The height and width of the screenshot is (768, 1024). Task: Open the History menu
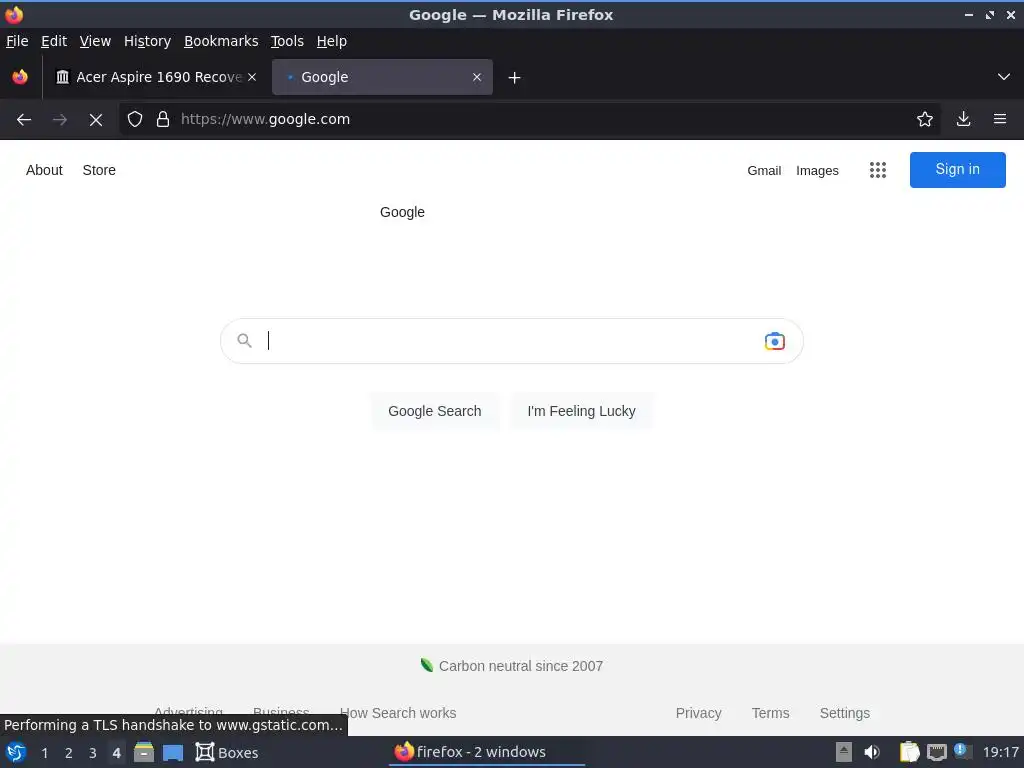[148, 41]
